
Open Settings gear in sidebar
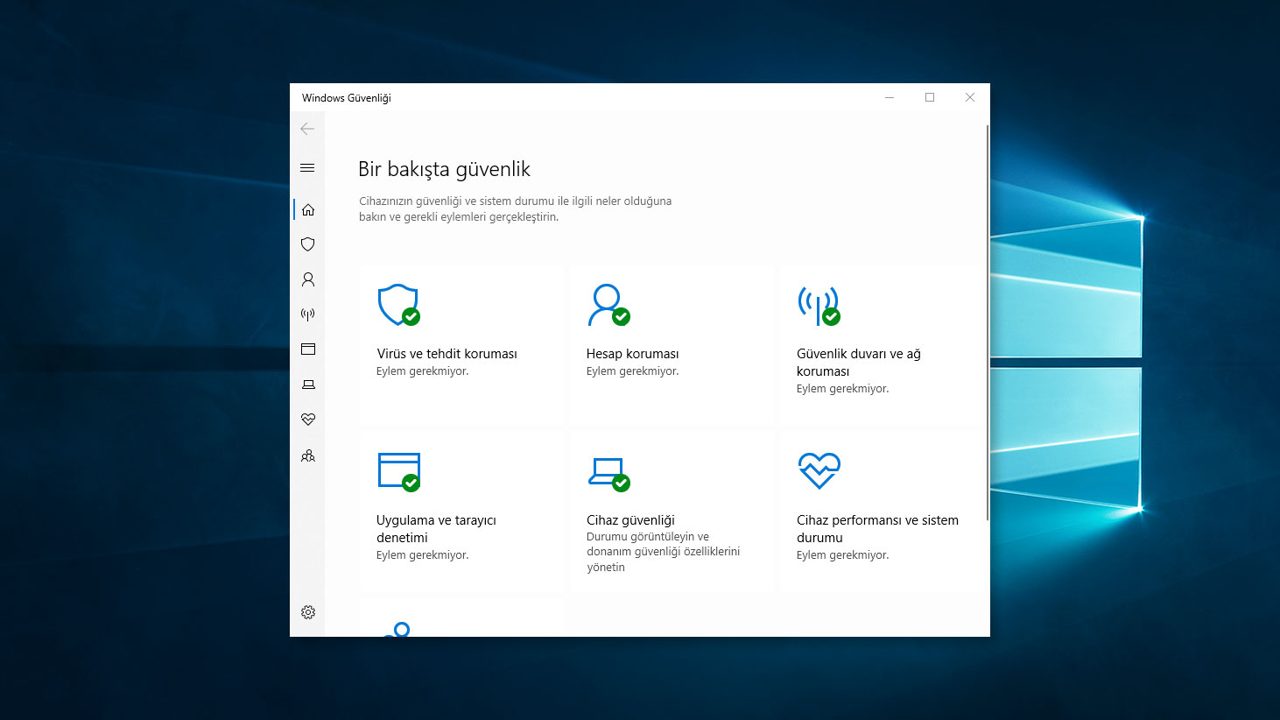pos(308,612)
